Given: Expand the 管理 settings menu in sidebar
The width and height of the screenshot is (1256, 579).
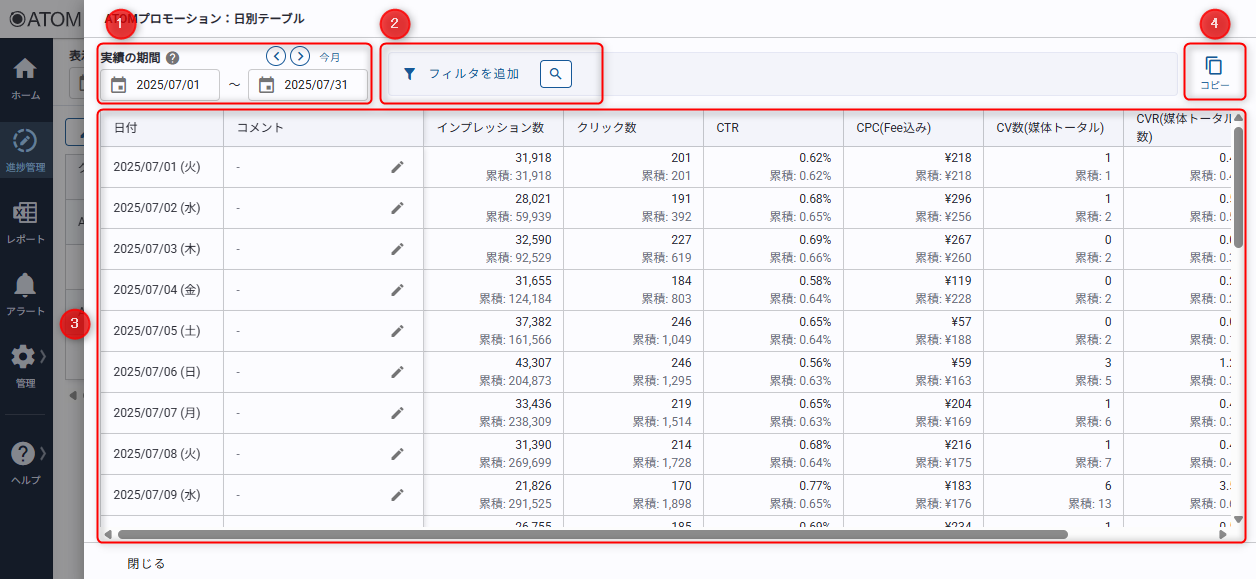Looking at the screenshot, I should coord(26,366).
